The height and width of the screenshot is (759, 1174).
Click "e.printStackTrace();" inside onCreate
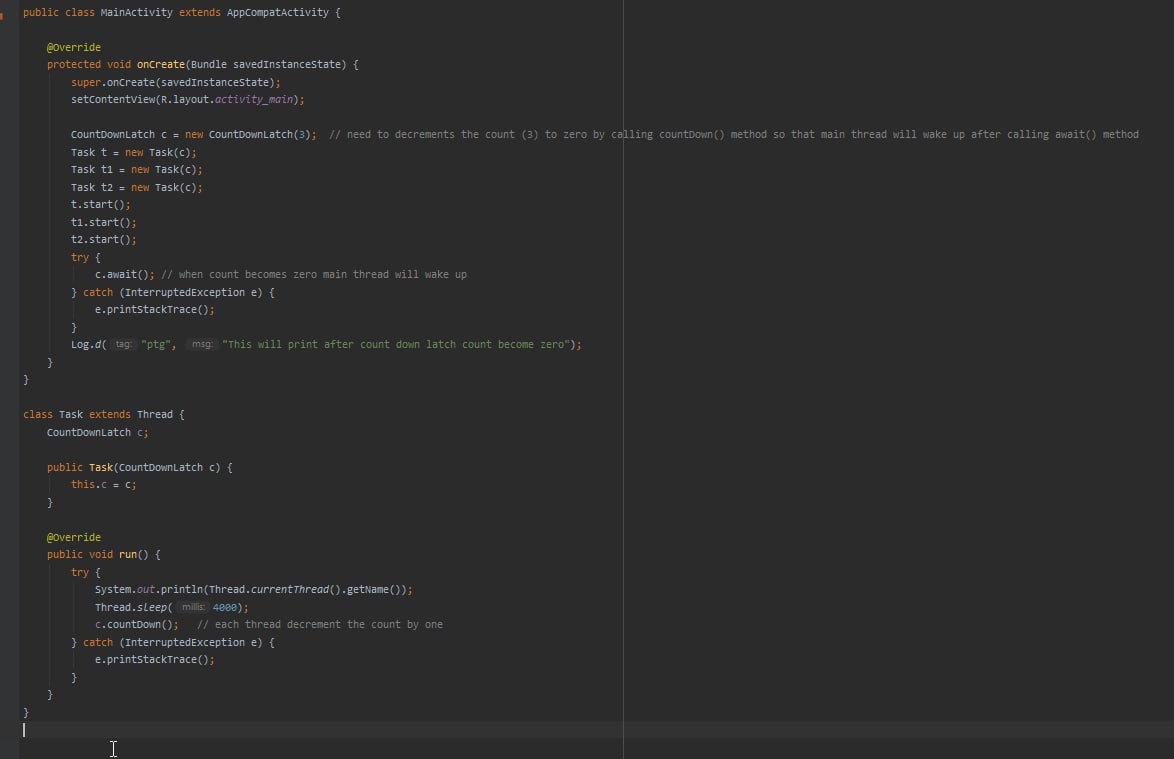(x=154, y=310)
